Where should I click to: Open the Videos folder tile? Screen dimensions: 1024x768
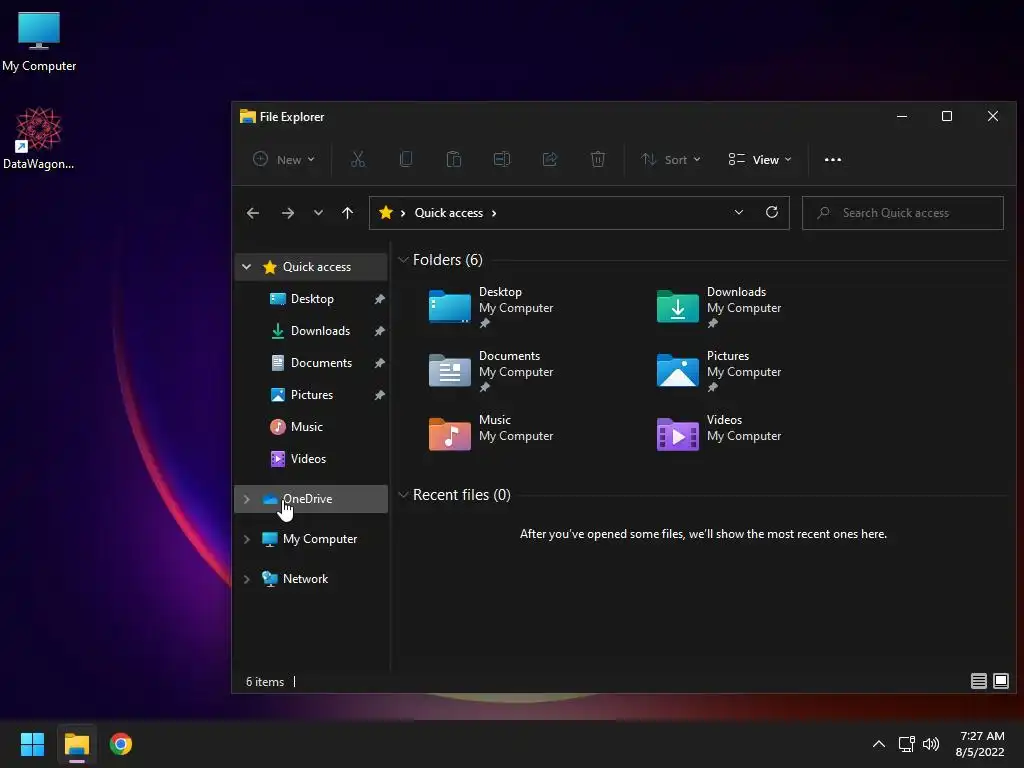[719, 434]
